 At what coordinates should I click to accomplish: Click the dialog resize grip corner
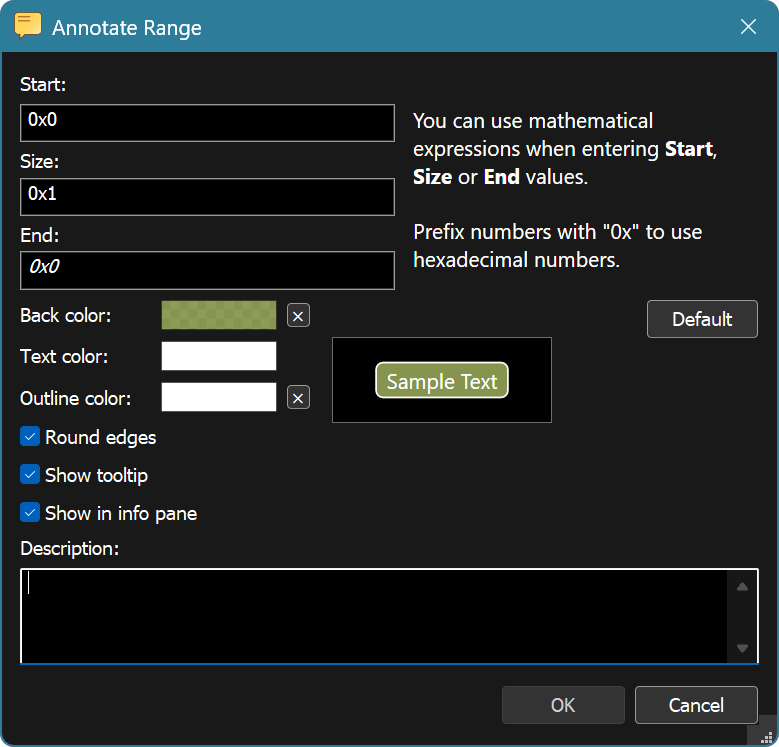tap(767, 737)
